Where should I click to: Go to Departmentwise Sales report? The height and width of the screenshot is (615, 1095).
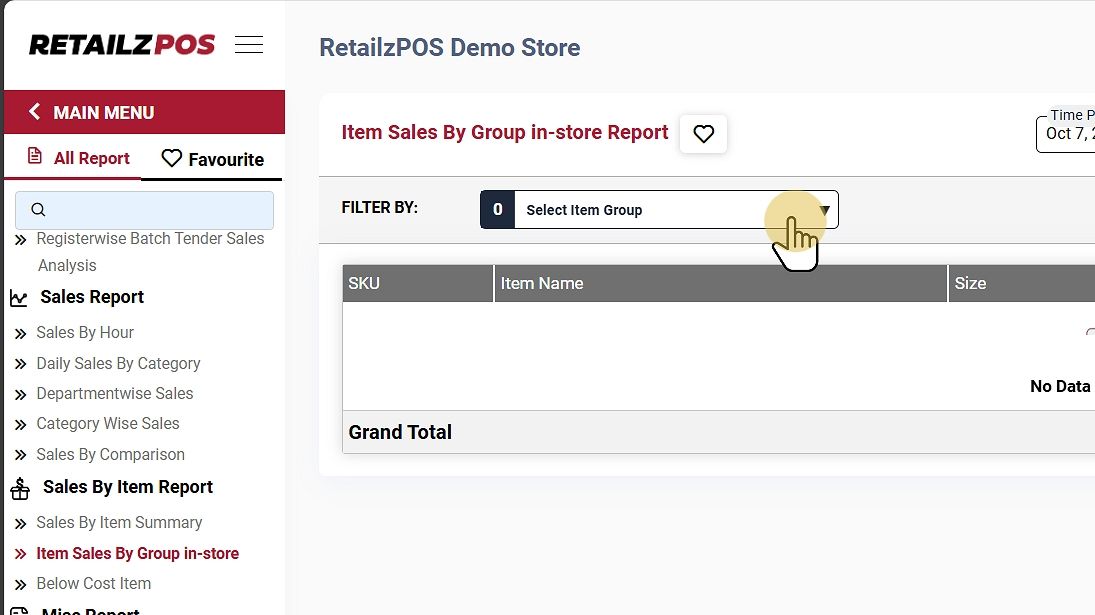click(115, 393)
